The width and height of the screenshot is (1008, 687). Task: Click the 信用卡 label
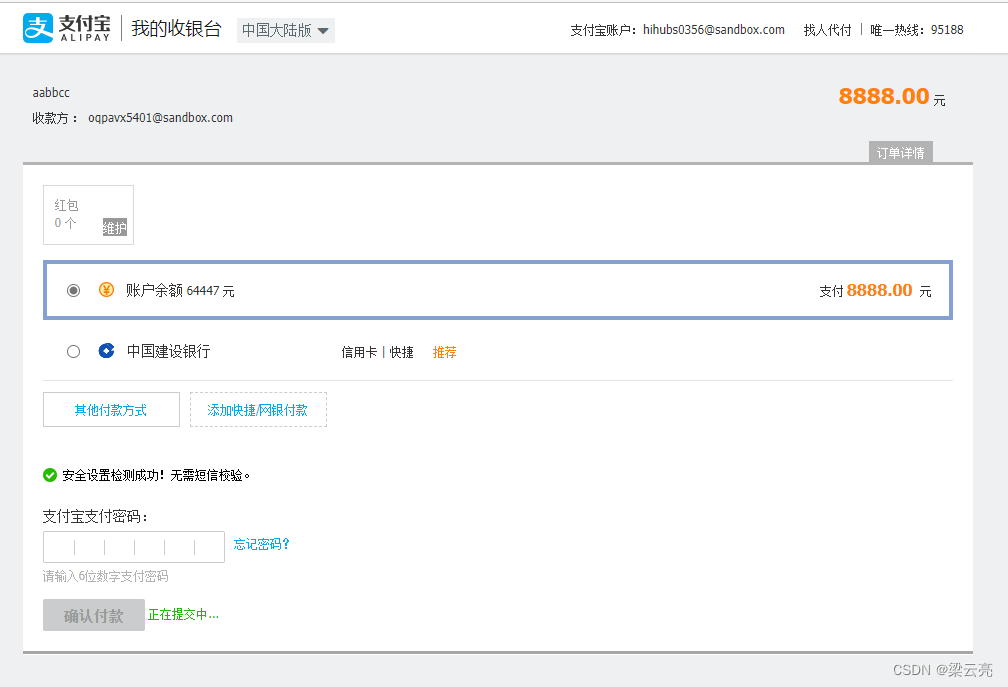coord(359,352)
